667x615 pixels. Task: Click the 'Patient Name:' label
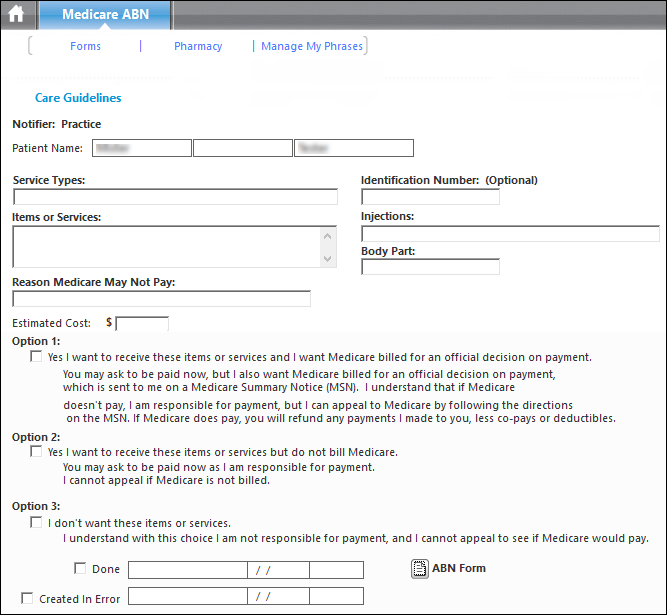tap(48, 148)
